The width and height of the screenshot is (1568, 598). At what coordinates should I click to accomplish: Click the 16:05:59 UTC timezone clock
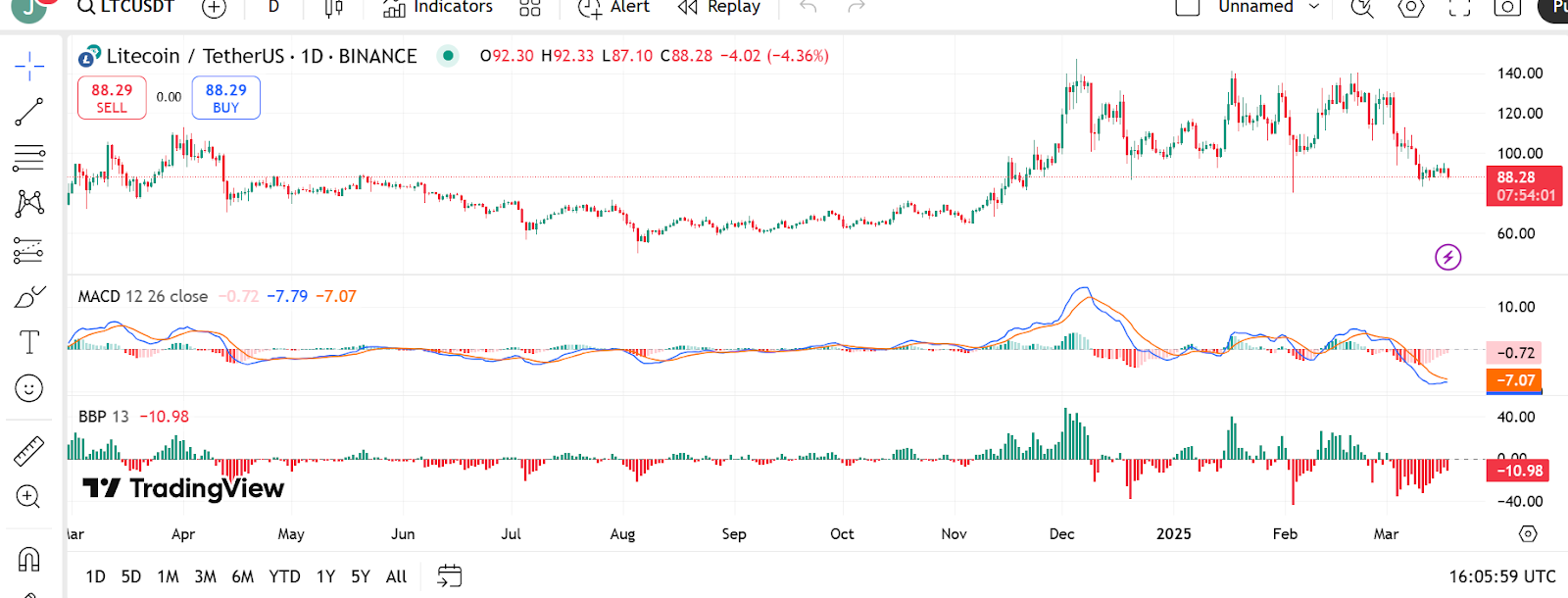pyautogui.click(x=1502, y=576)
